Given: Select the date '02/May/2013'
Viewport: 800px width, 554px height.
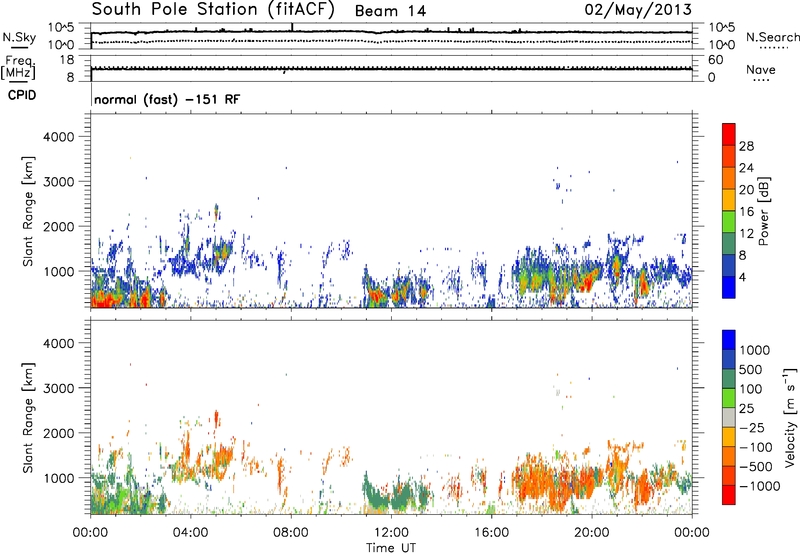Looking at the screenshot, I should point(638,10).
